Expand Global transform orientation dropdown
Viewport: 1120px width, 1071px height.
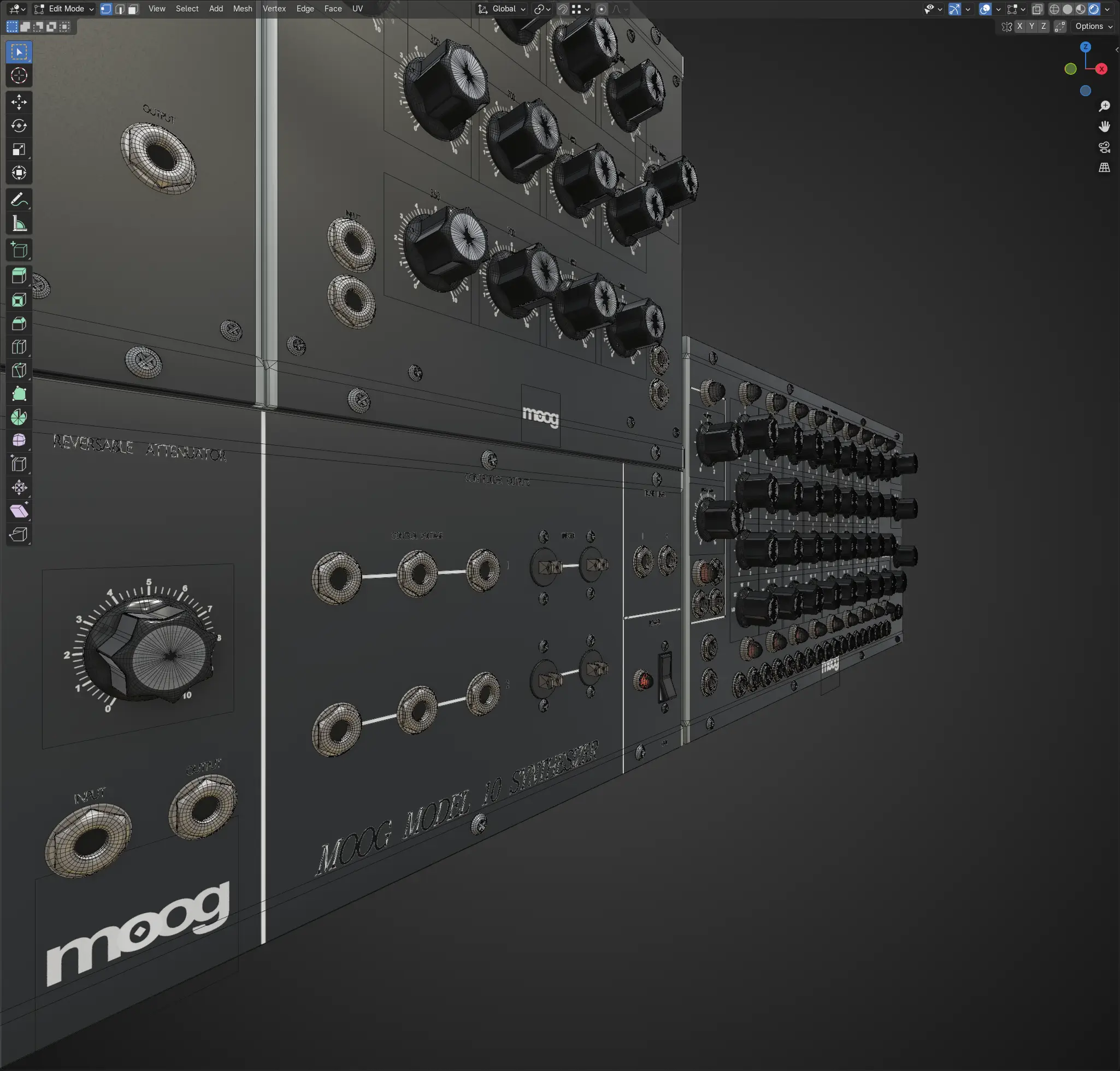tap(503, 9)
